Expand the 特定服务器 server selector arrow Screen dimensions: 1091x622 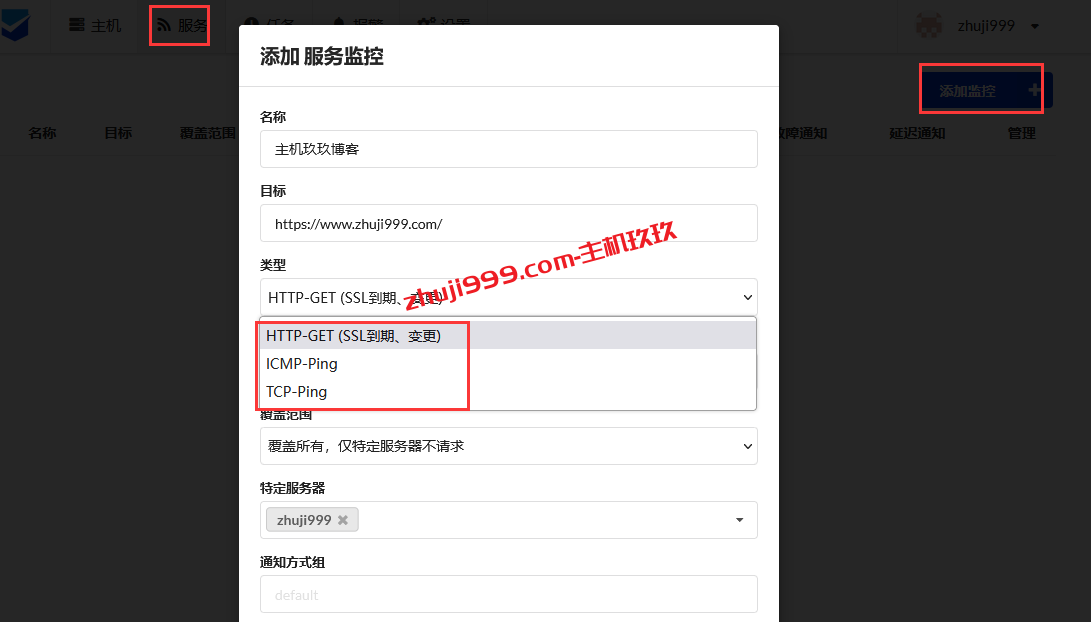coord(740,520)
